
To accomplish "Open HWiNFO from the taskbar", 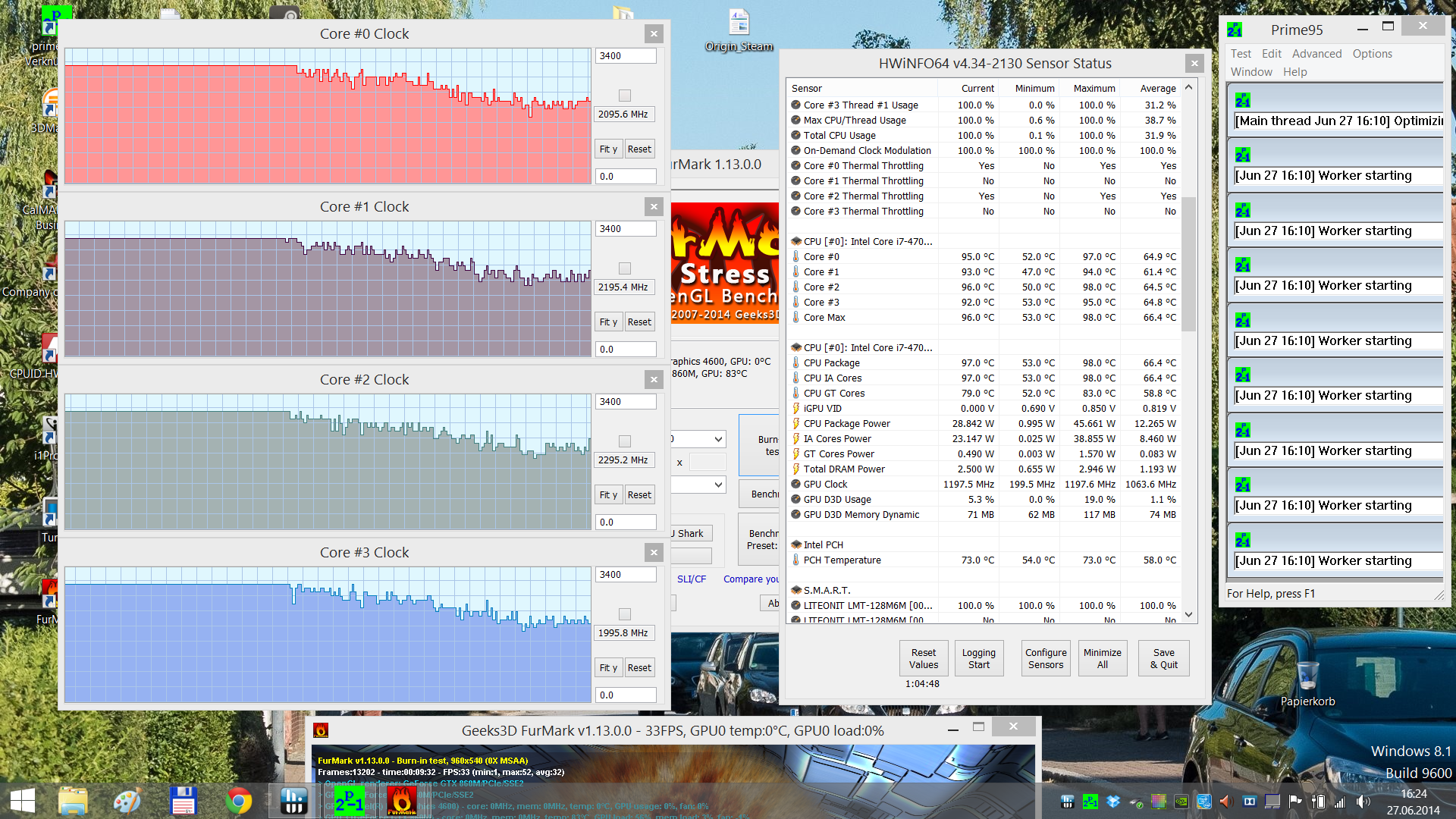I will pyautogui.click(x=293, y=801).
